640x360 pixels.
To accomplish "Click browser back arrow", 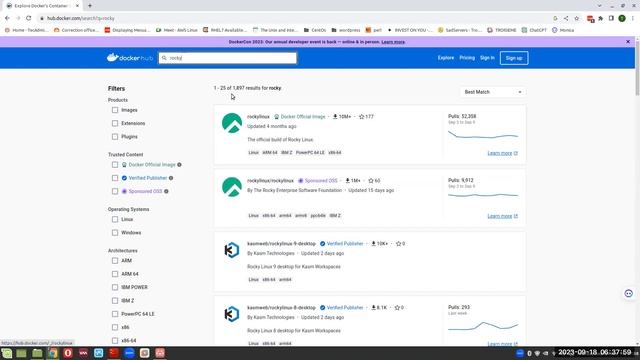I will point(7,18).
